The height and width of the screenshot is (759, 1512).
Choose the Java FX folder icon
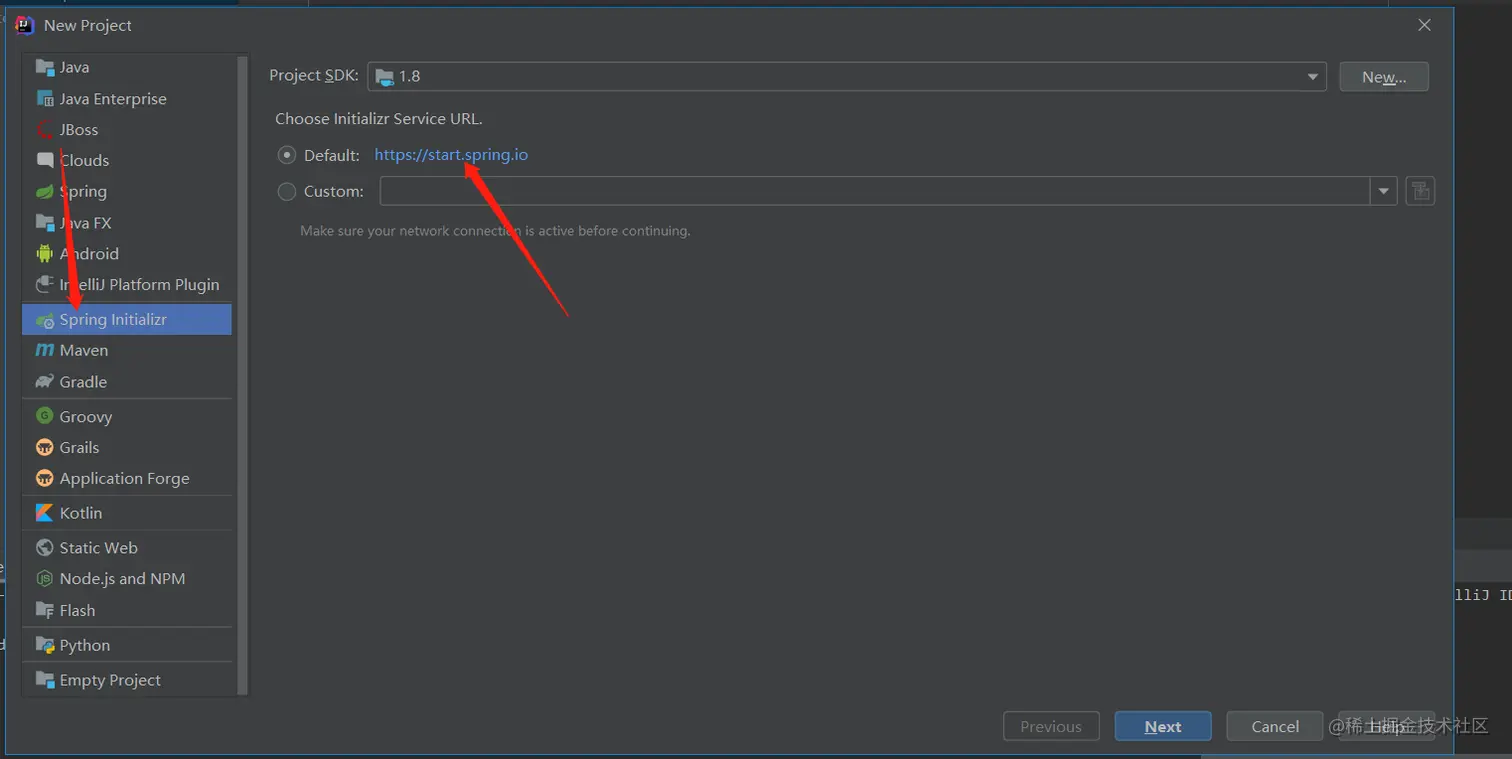point(45,222)
